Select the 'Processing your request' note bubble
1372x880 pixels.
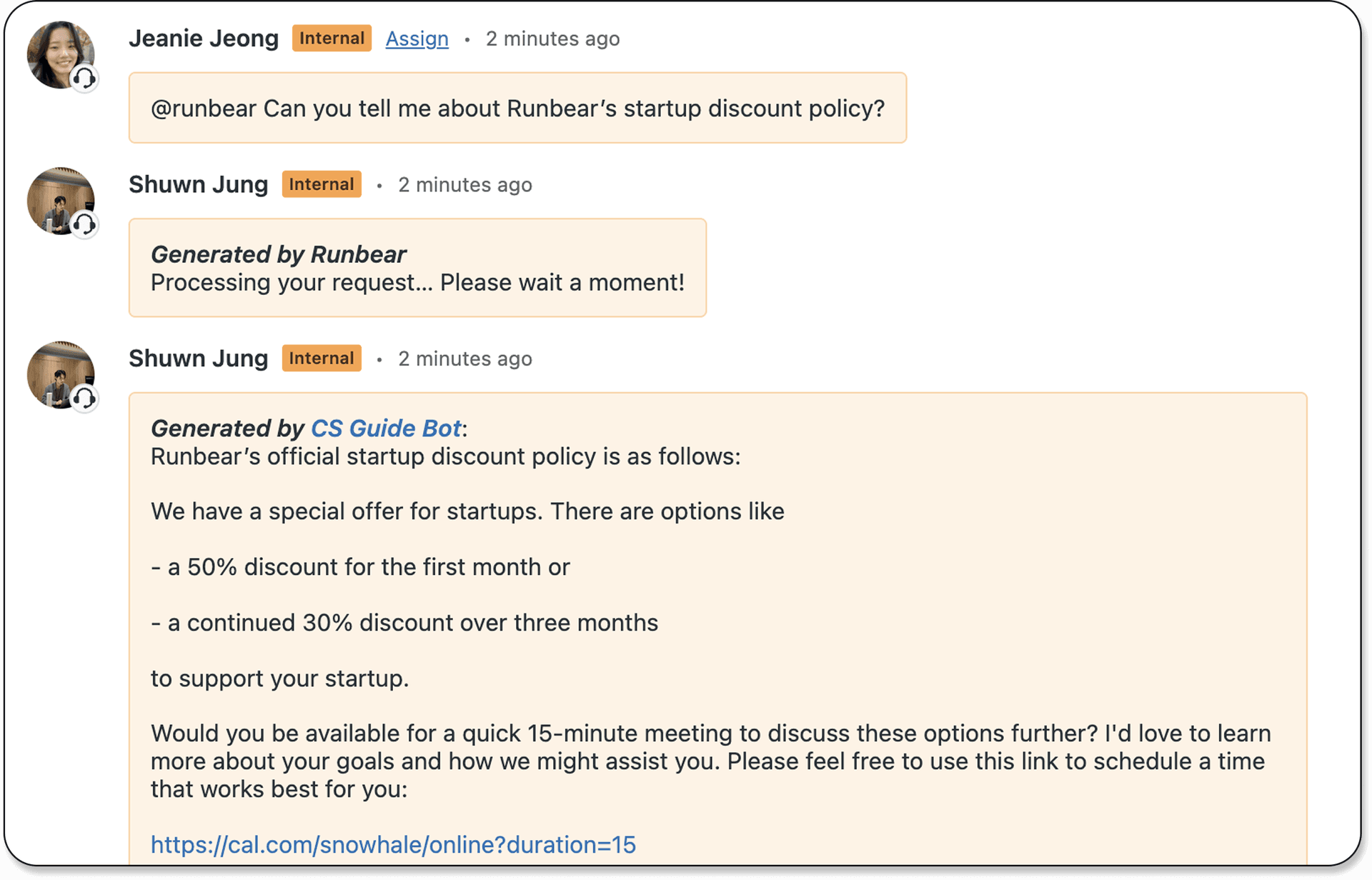[x=417, y=268]
